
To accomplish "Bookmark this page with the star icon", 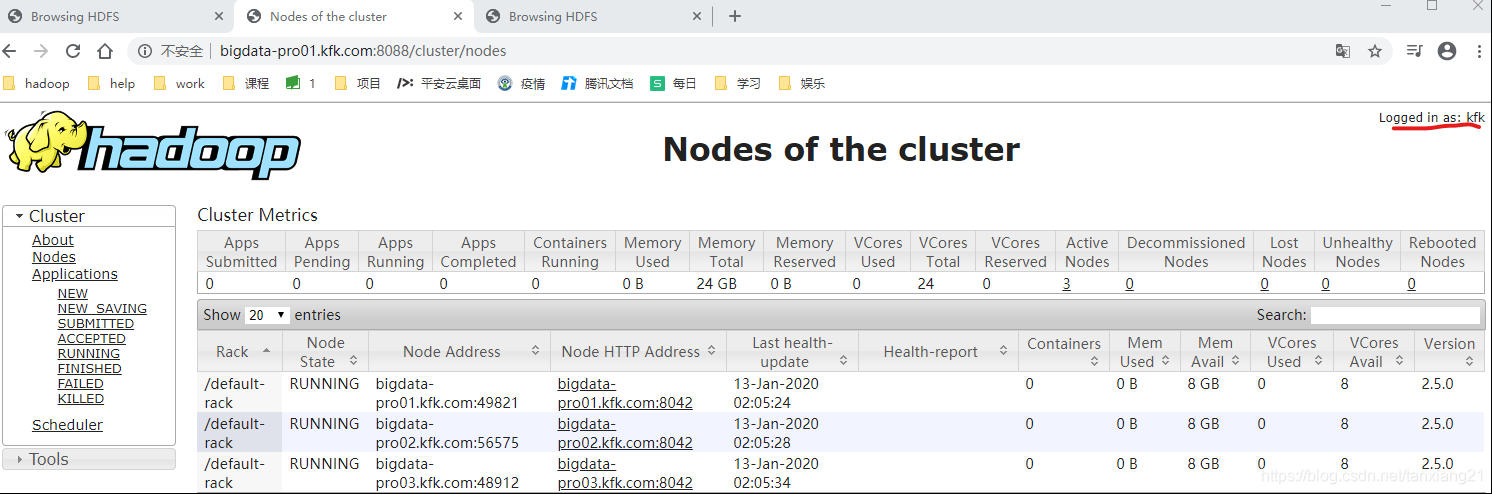I will [1375, 51].
